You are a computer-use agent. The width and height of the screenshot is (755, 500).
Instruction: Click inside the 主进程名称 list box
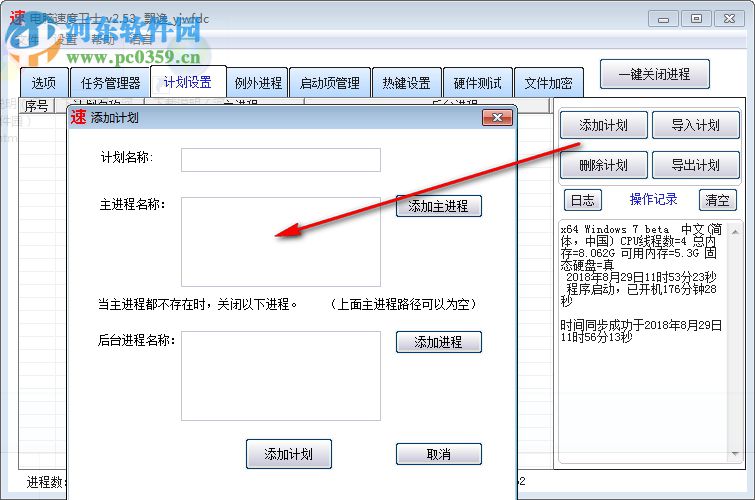point(281,242)
